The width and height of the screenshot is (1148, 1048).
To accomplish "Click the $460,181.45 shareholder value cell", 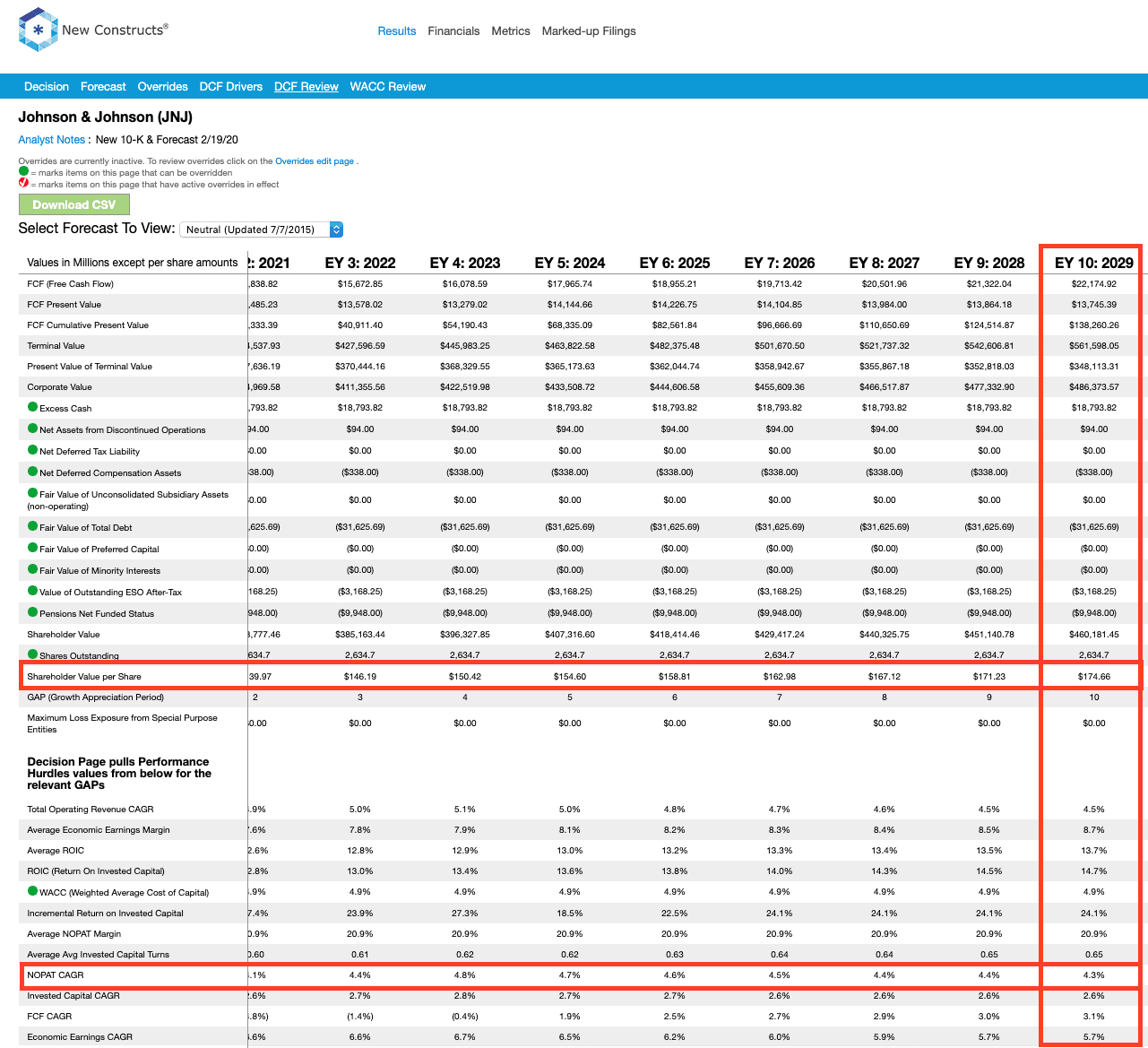I will [1093, 634].
